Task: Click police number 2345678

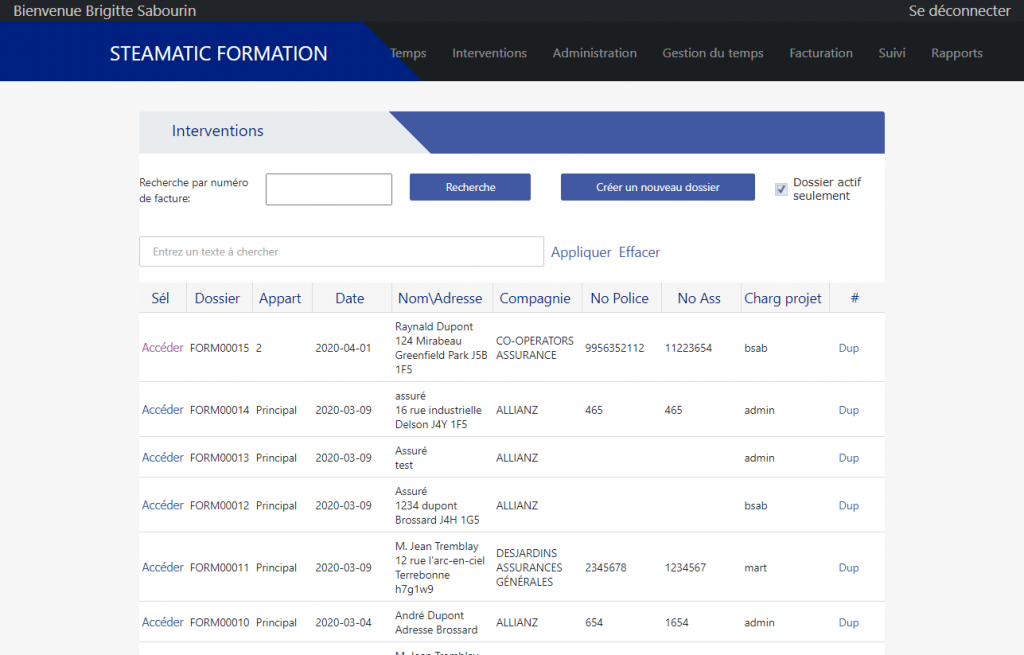Action: click(605, 567)
